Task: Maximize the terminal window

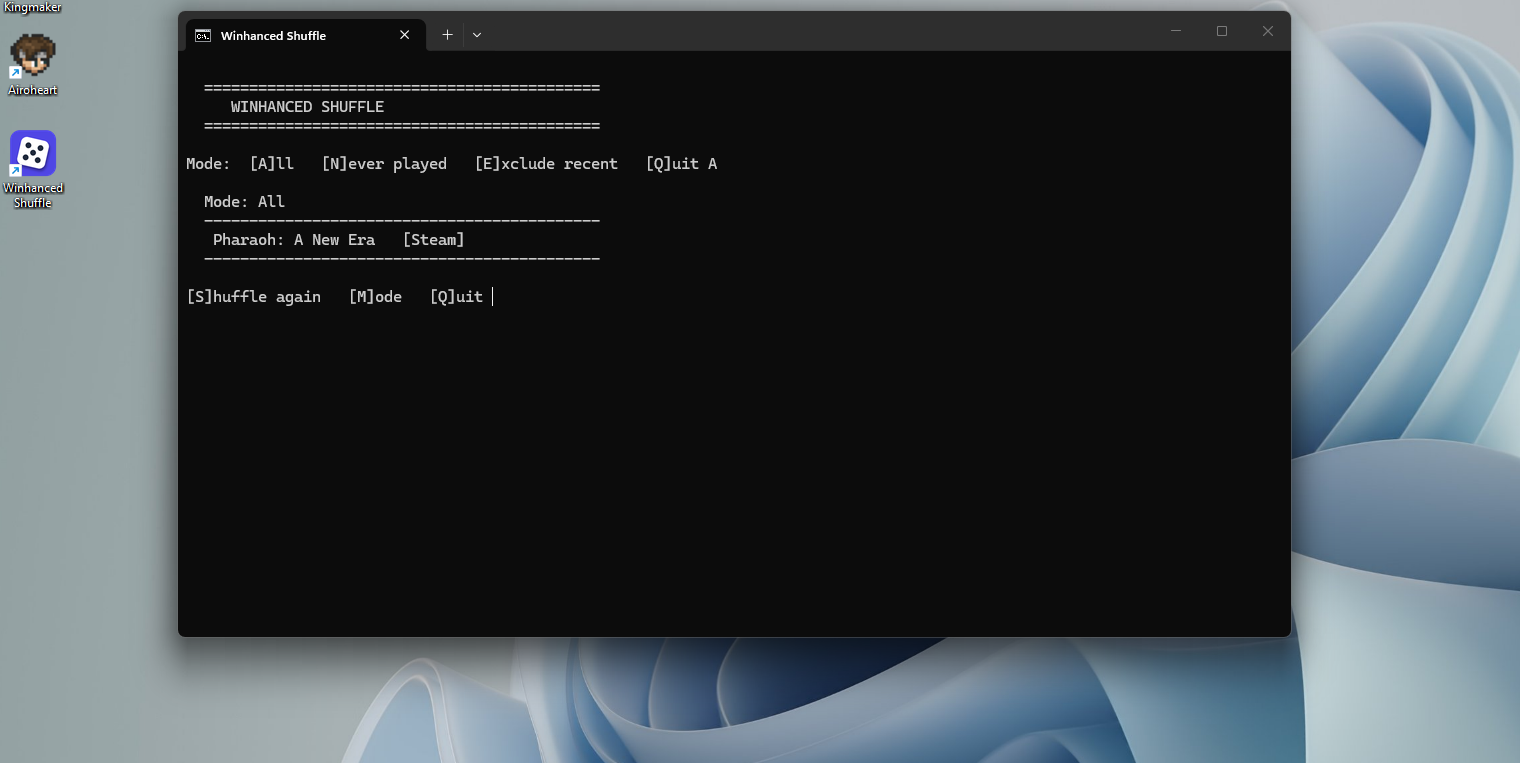Action: click(1222, 31)
